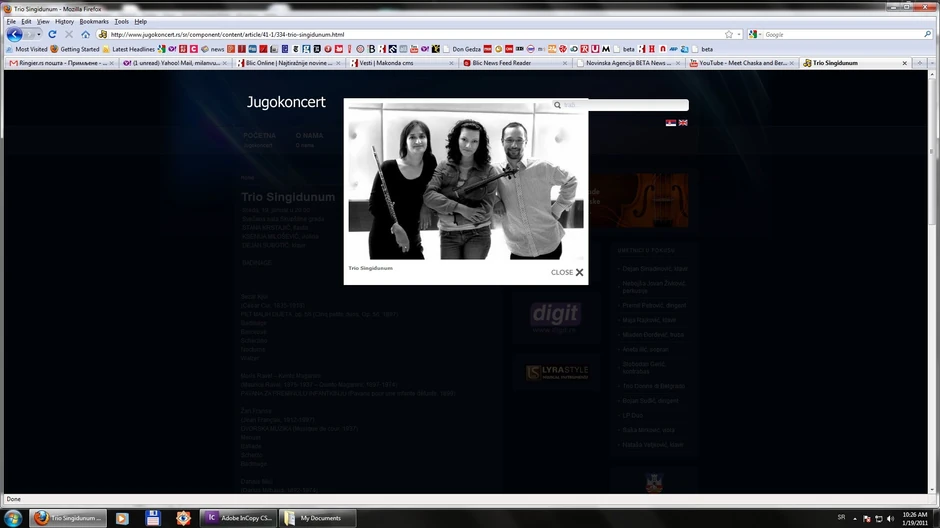
Task: Open Windows Media Player from the taskbar
Action: [122, 518]
